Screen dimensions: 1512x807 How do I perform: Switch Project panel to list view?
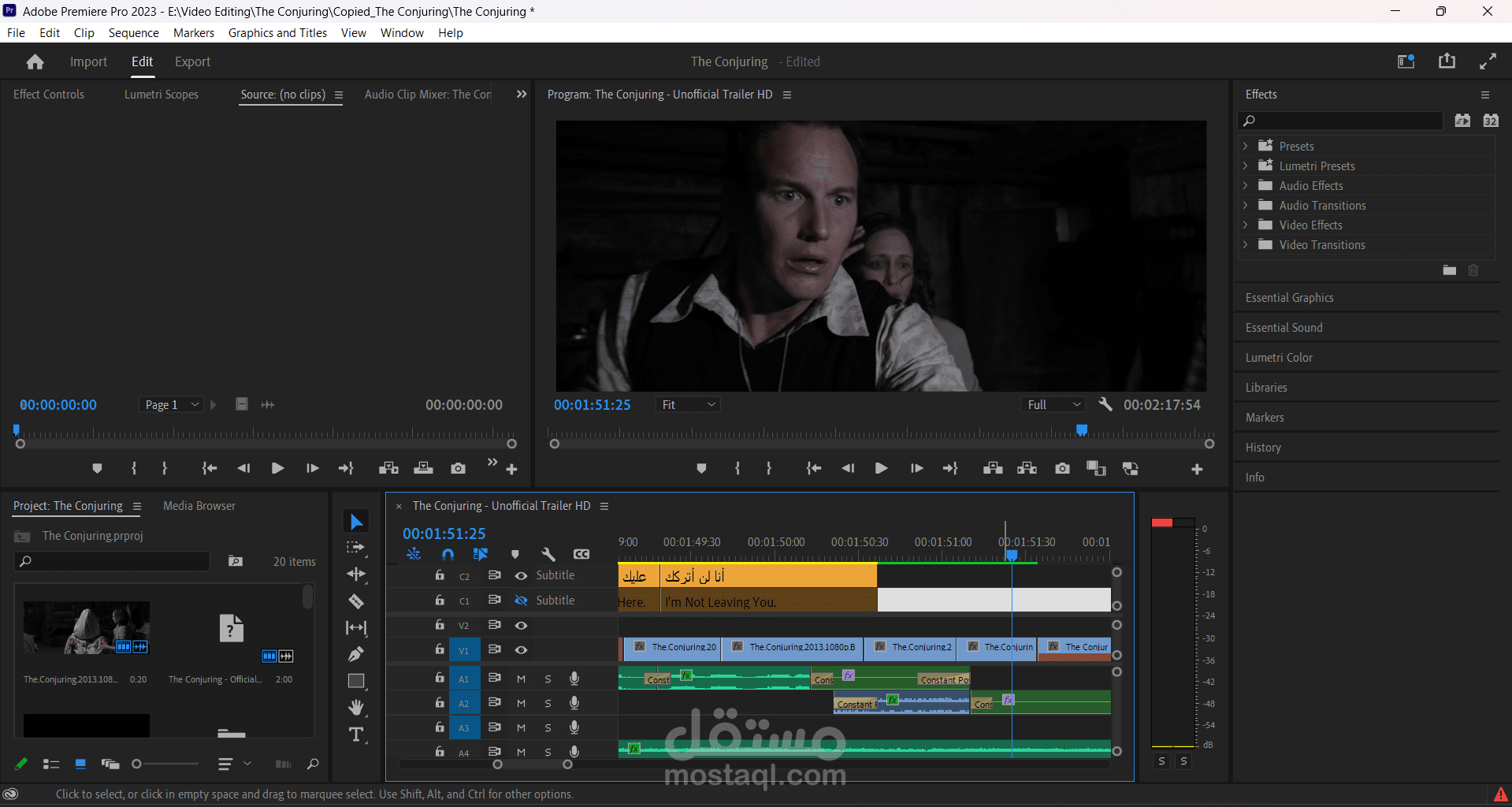[x=51, y=764]
